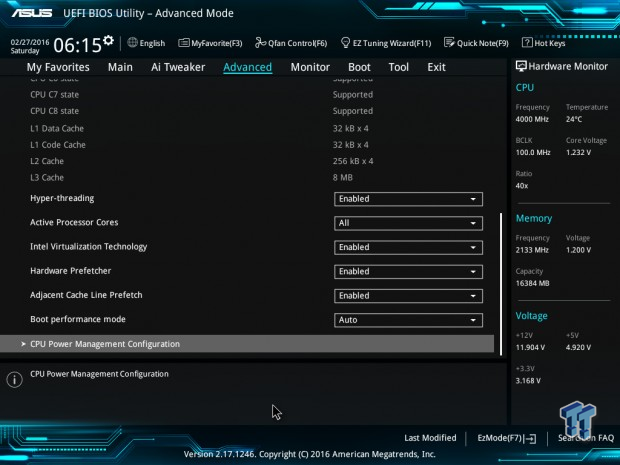Click the info circle icon in help area
The image size is (620, 465).
click(15, 380)
